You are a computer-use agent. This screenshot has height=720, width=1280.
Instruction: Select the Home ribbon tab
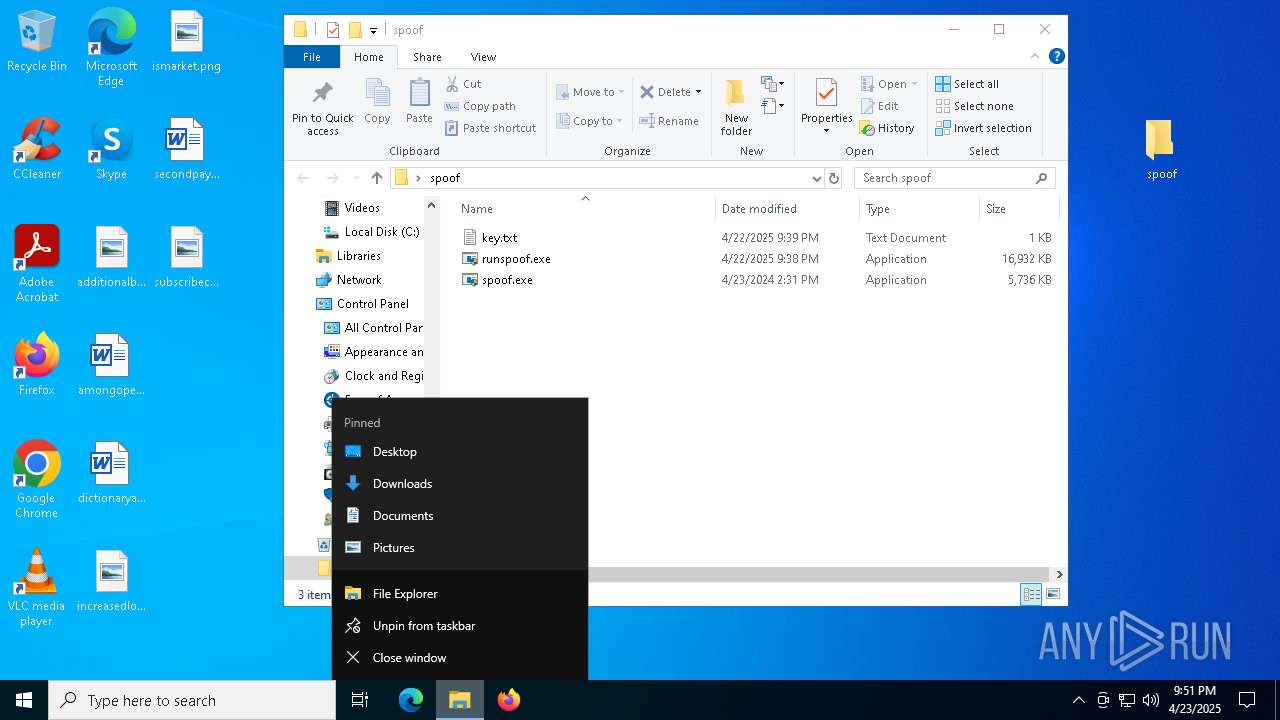coord(368,57)
